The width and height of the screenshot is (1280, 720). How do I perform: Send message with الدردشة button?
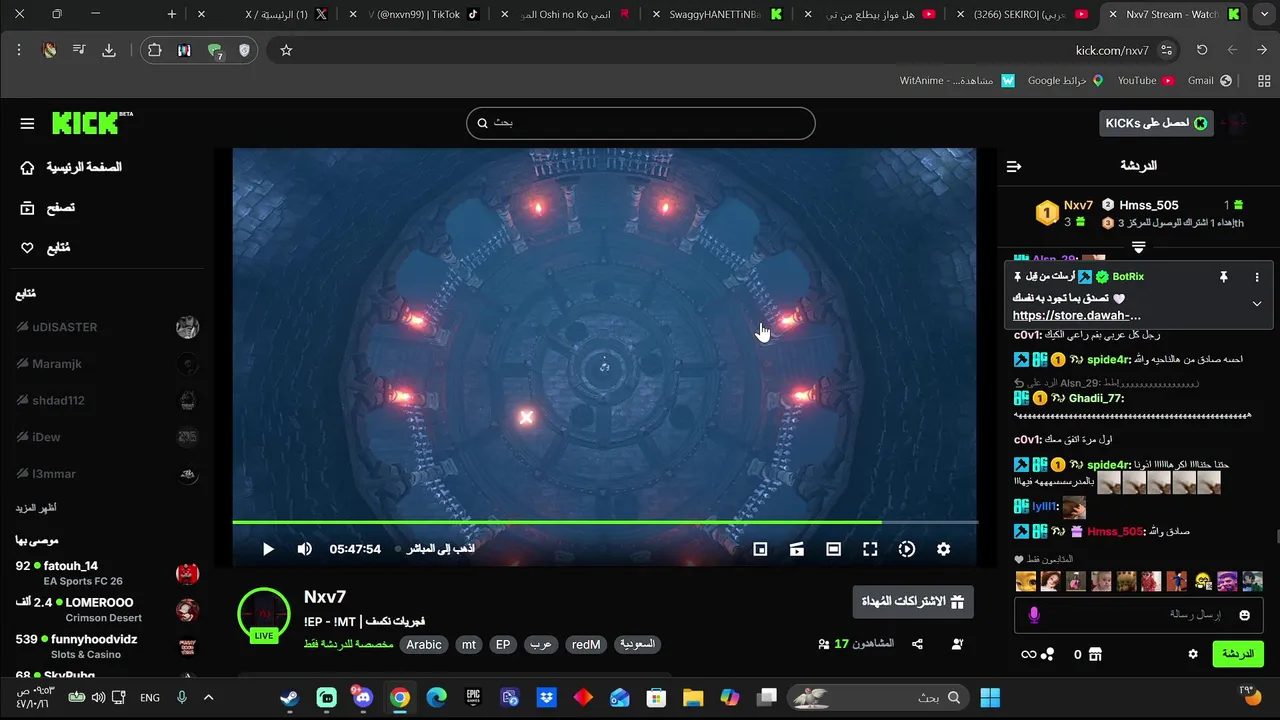[1238, 654]
